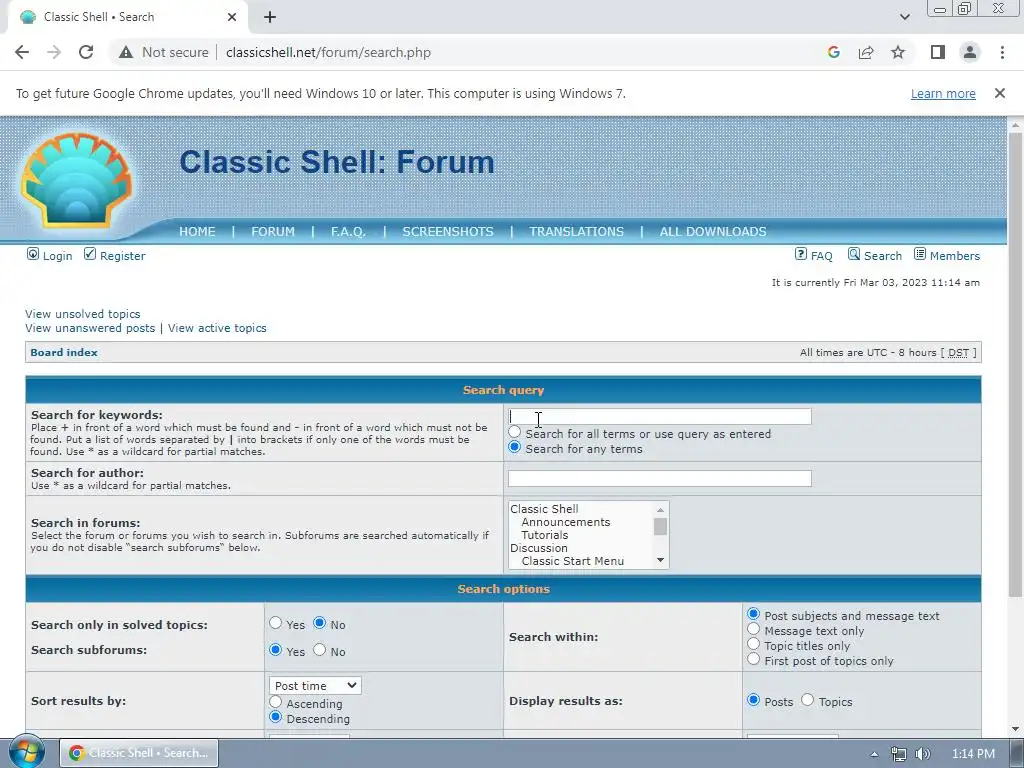Image resolution: width=1024 pixels, height=768 pixels.
Task: Click the browser back arrow
Action: (22, 52)
